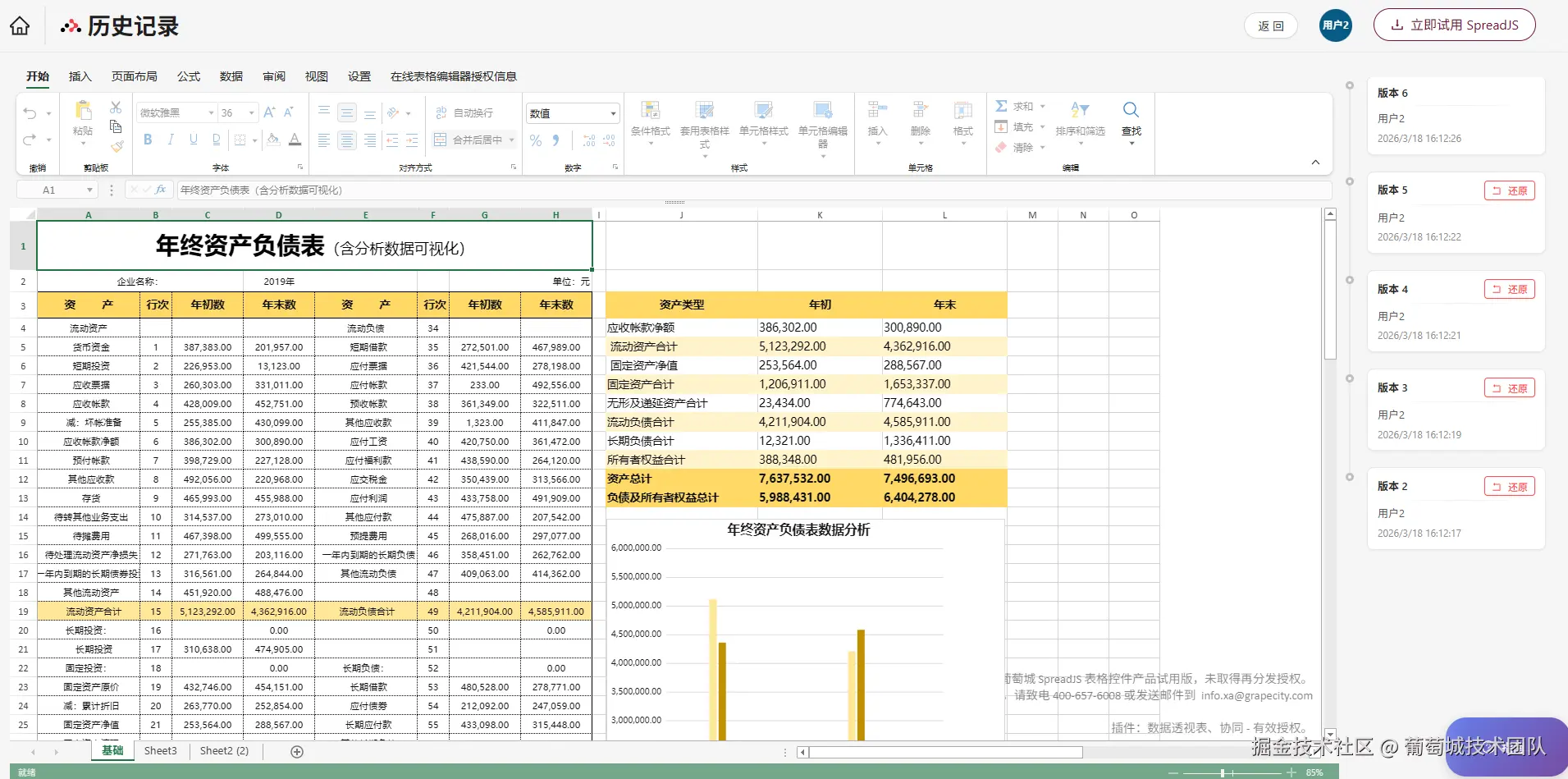1568x779 pixels.
Task: Cut the selection with the scissors icon
Action: (x=116, y=108)
